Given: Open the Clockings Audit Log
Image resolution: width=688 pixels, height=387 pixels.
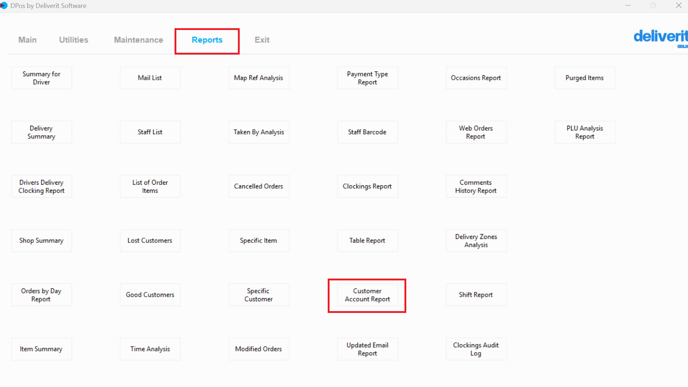Looking at the screenshot, I should (x=476, y=349).
